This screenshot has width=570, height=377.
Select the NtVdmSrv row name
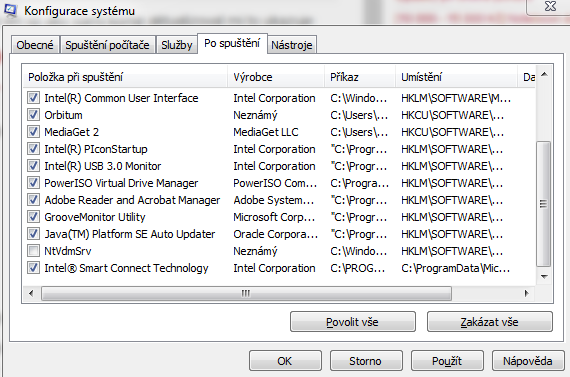[68, 251]
